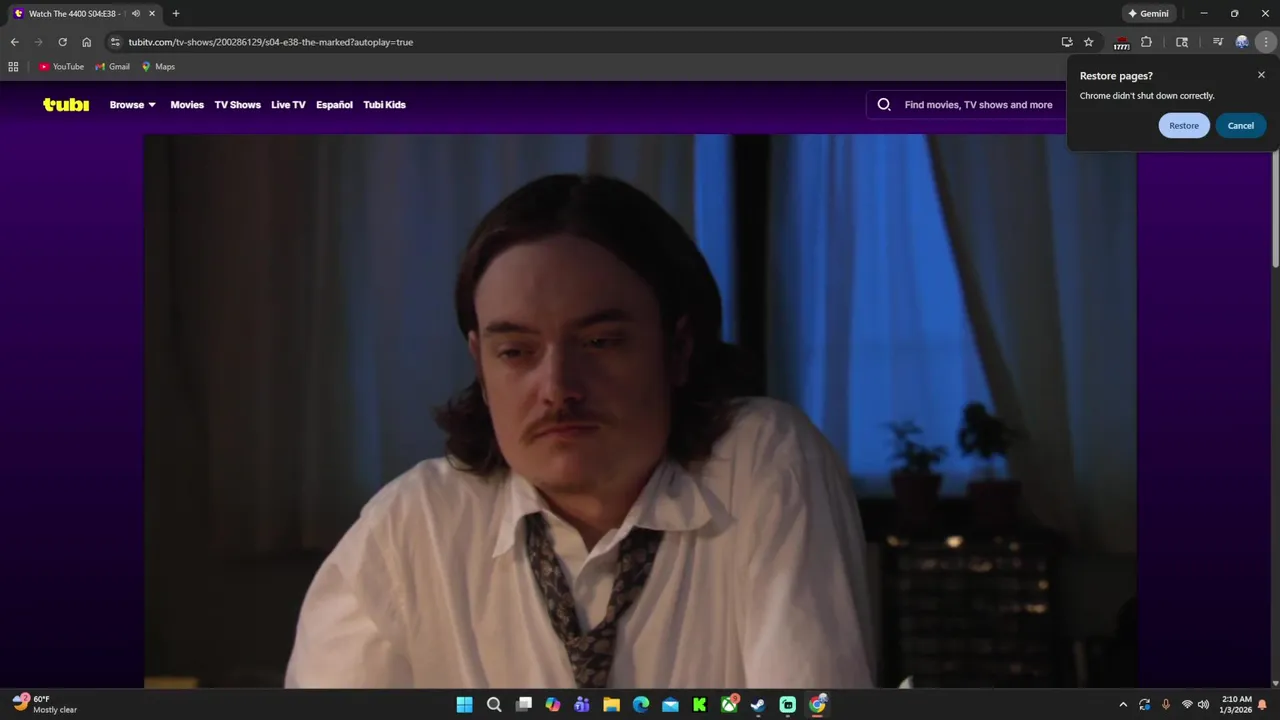Click the microphone tray icon

coord(1166,705)
